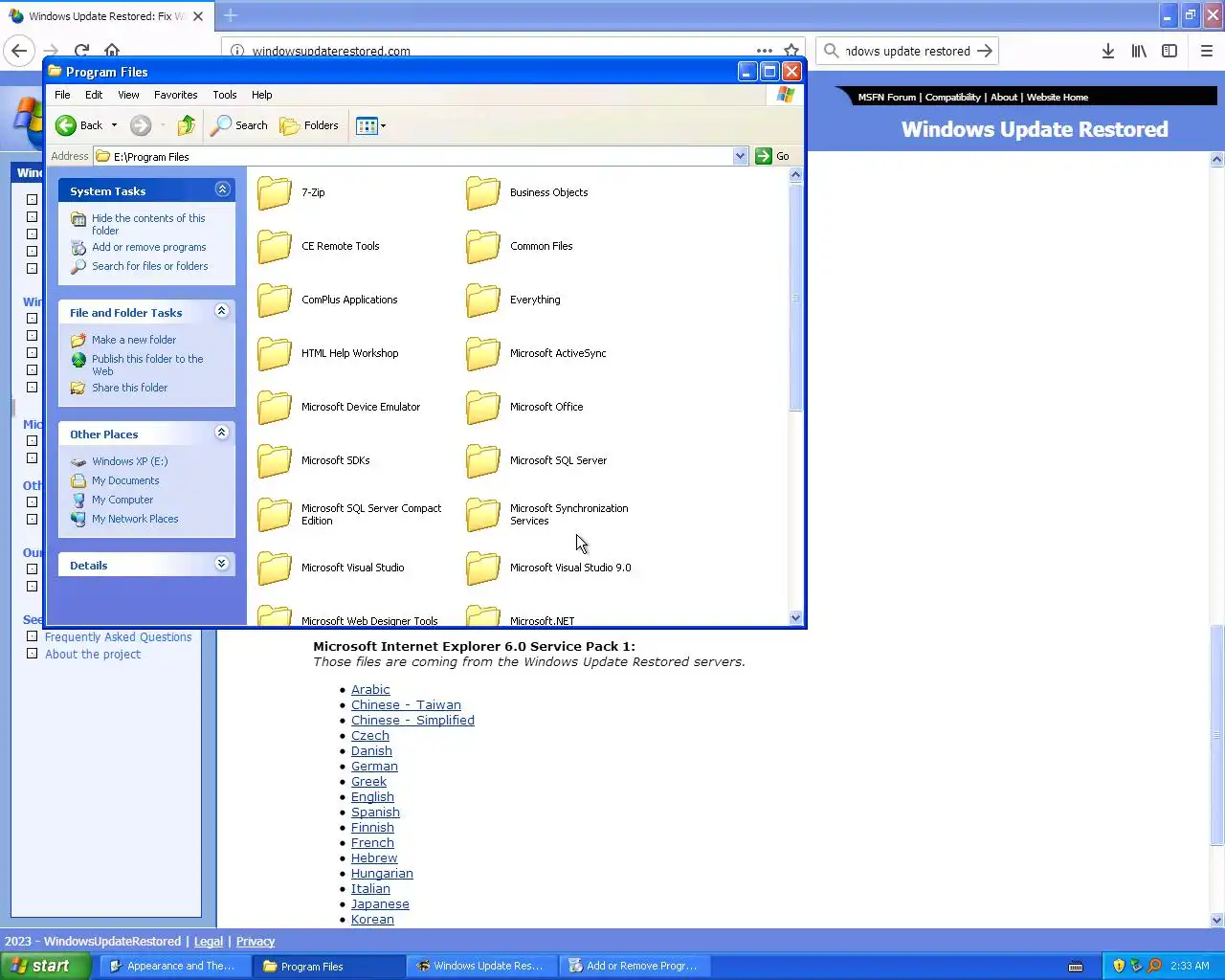Open Frequently Asked Questions link

pos(119,637)
